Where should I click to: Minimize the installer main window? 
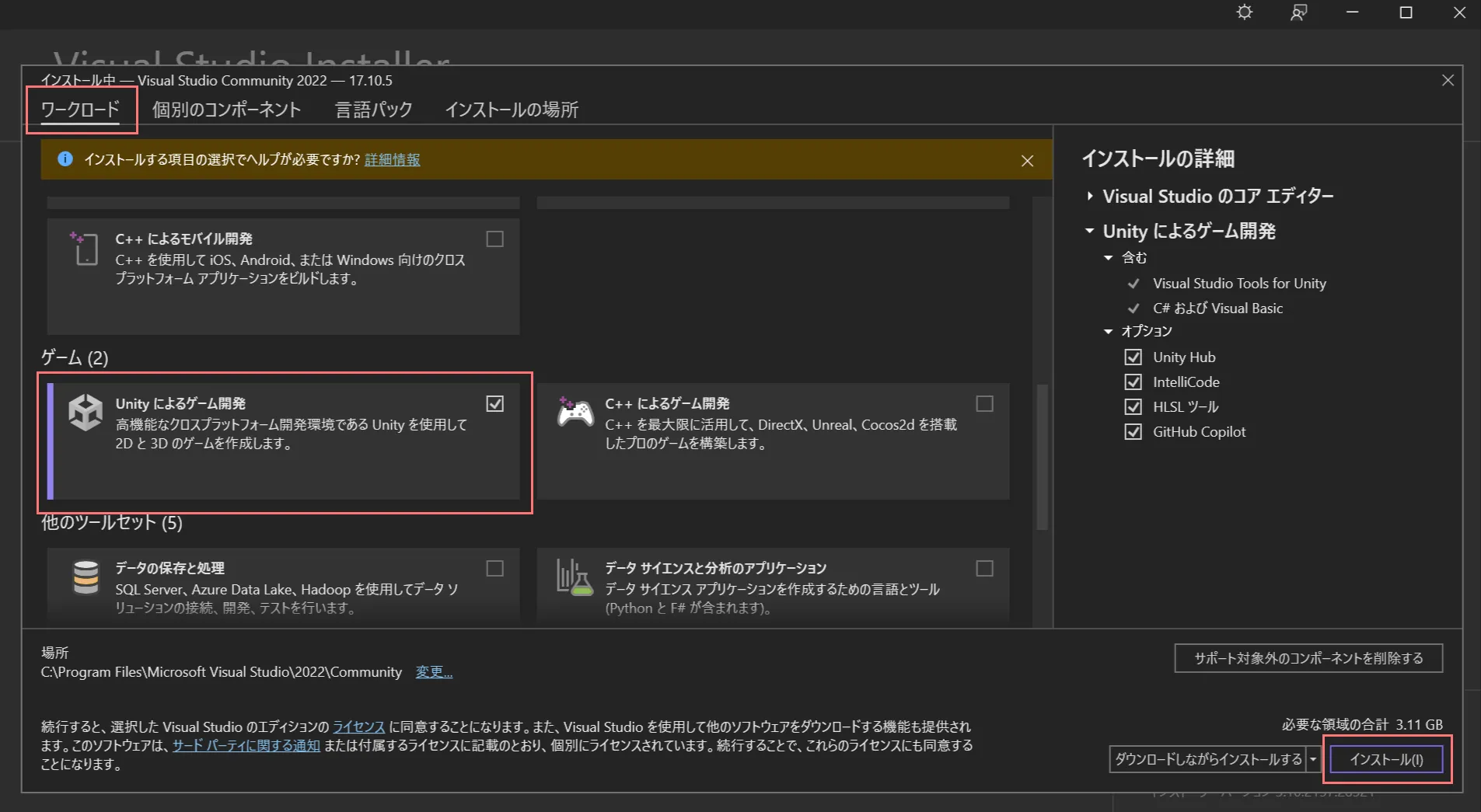coord(1352,12)
